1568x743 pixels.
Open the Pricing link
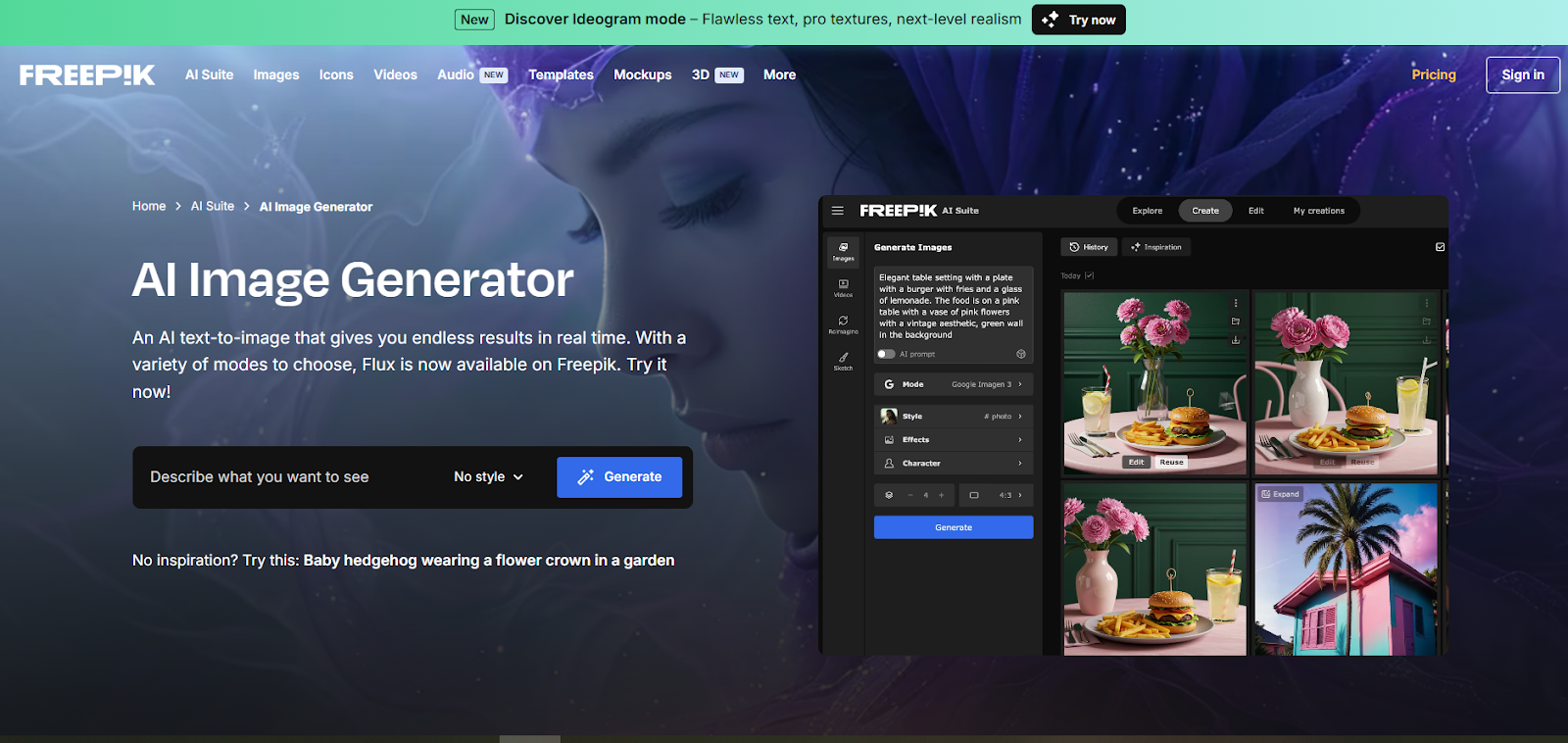[1434, 74]
